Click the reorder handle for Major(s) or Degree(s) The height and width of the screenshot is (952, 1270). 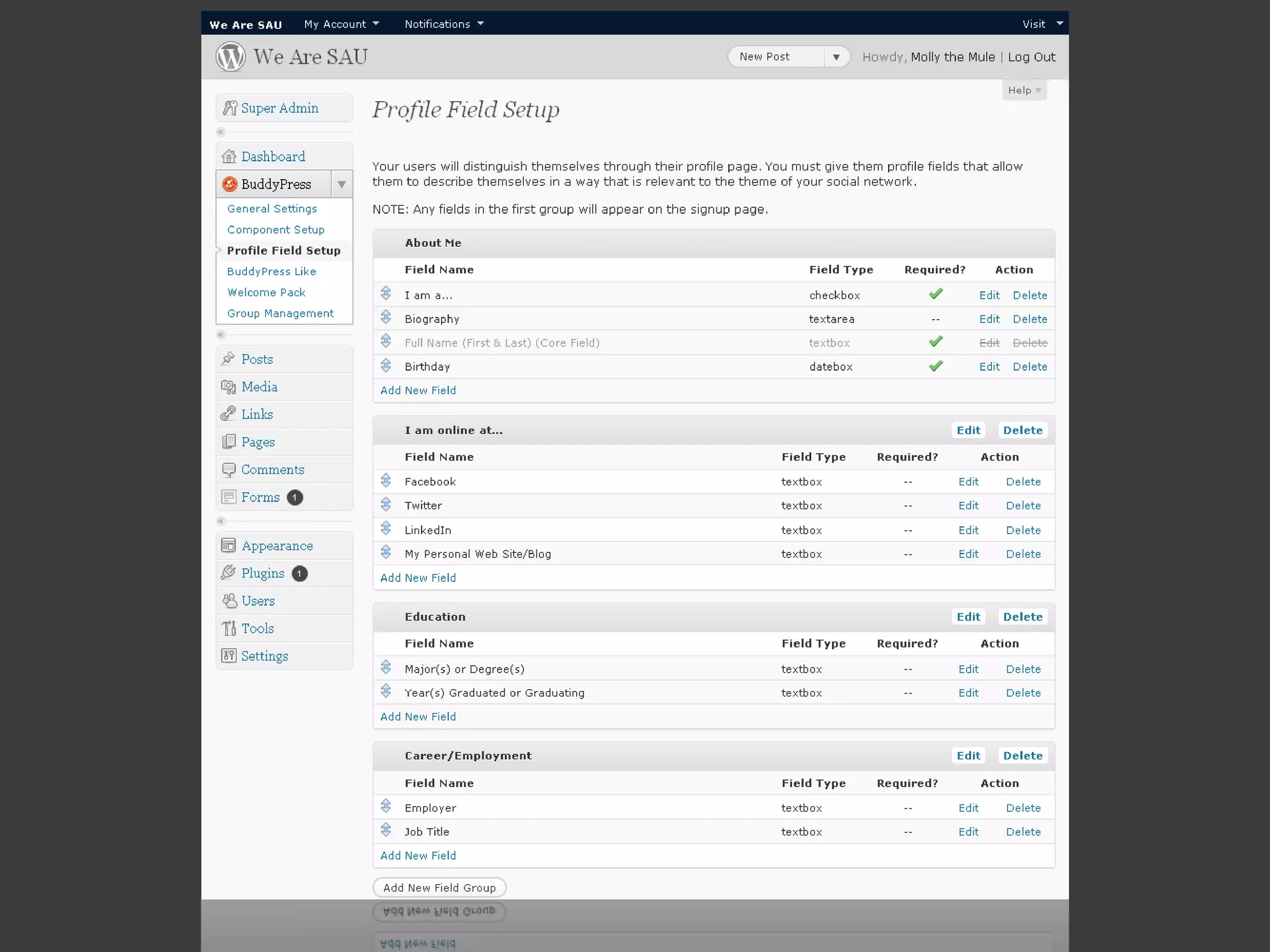pyautogui.click(x=386, y=668)
